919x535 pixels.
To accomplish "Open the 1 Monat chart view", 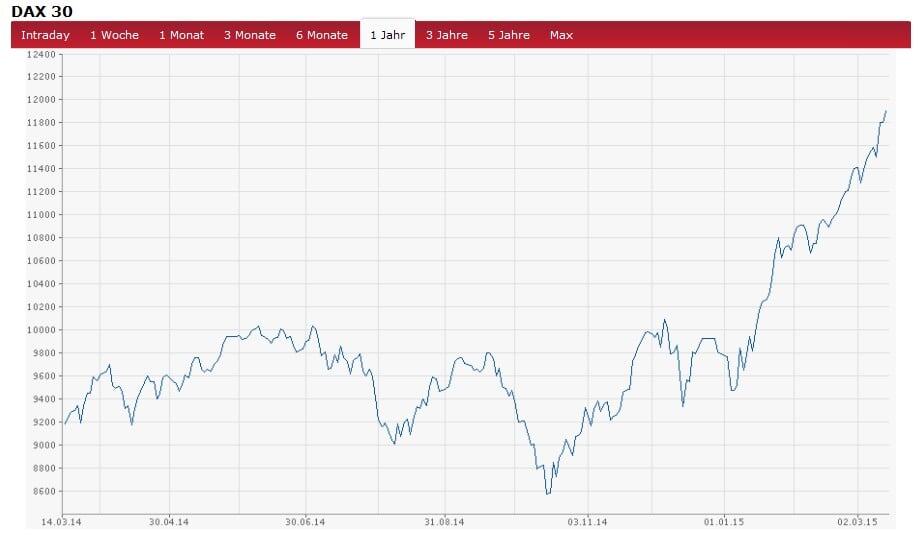I will point(181,35).
